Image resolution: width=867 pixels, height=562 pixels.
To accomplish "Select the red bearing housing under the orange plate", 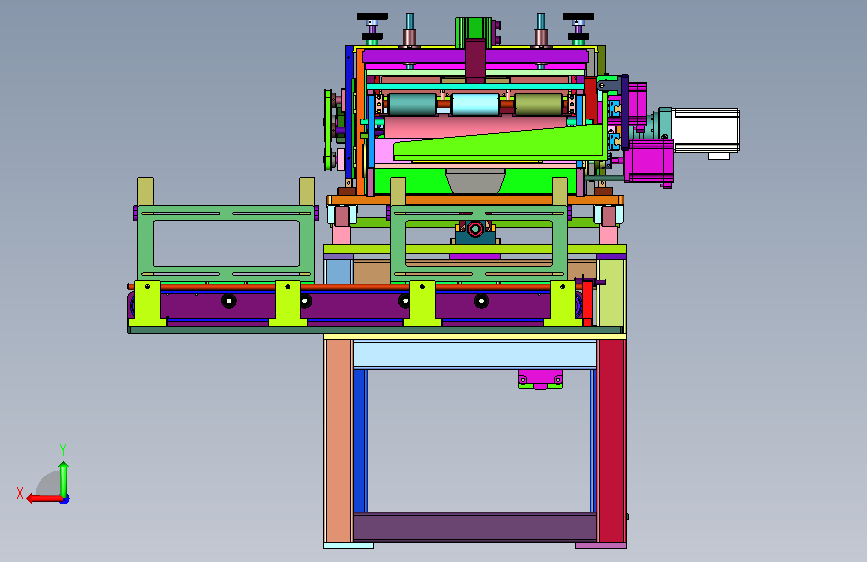I will [x=475, y=229].
